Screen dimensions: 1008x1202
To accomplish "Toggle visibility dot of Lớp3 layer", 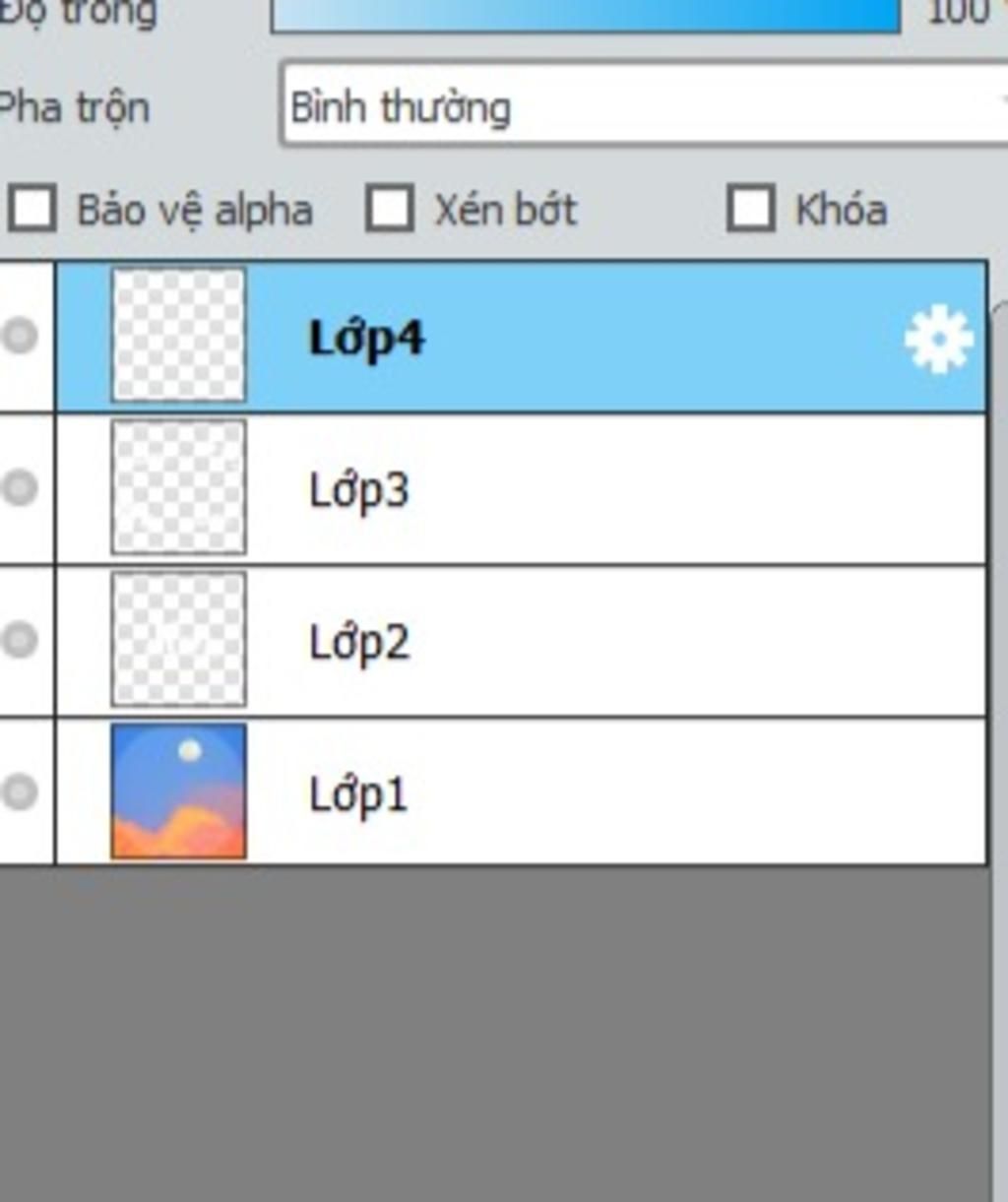I will (19, 487).
